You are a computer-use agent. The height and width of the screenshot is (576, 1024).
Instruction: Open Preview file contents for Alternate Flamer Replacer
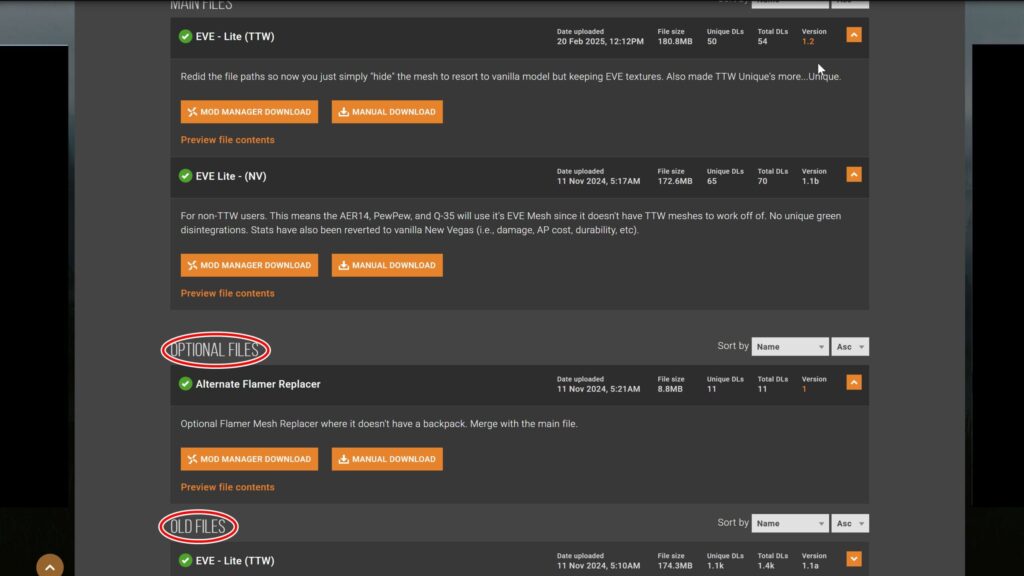[227, 487]
